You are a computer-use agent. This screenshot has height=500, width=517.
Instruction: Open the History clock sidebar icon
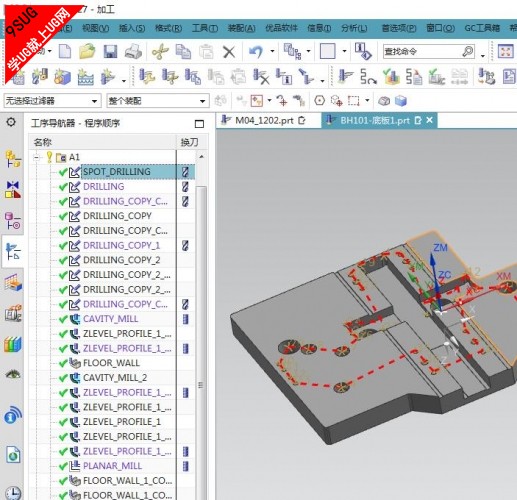(x=13, y=493)
